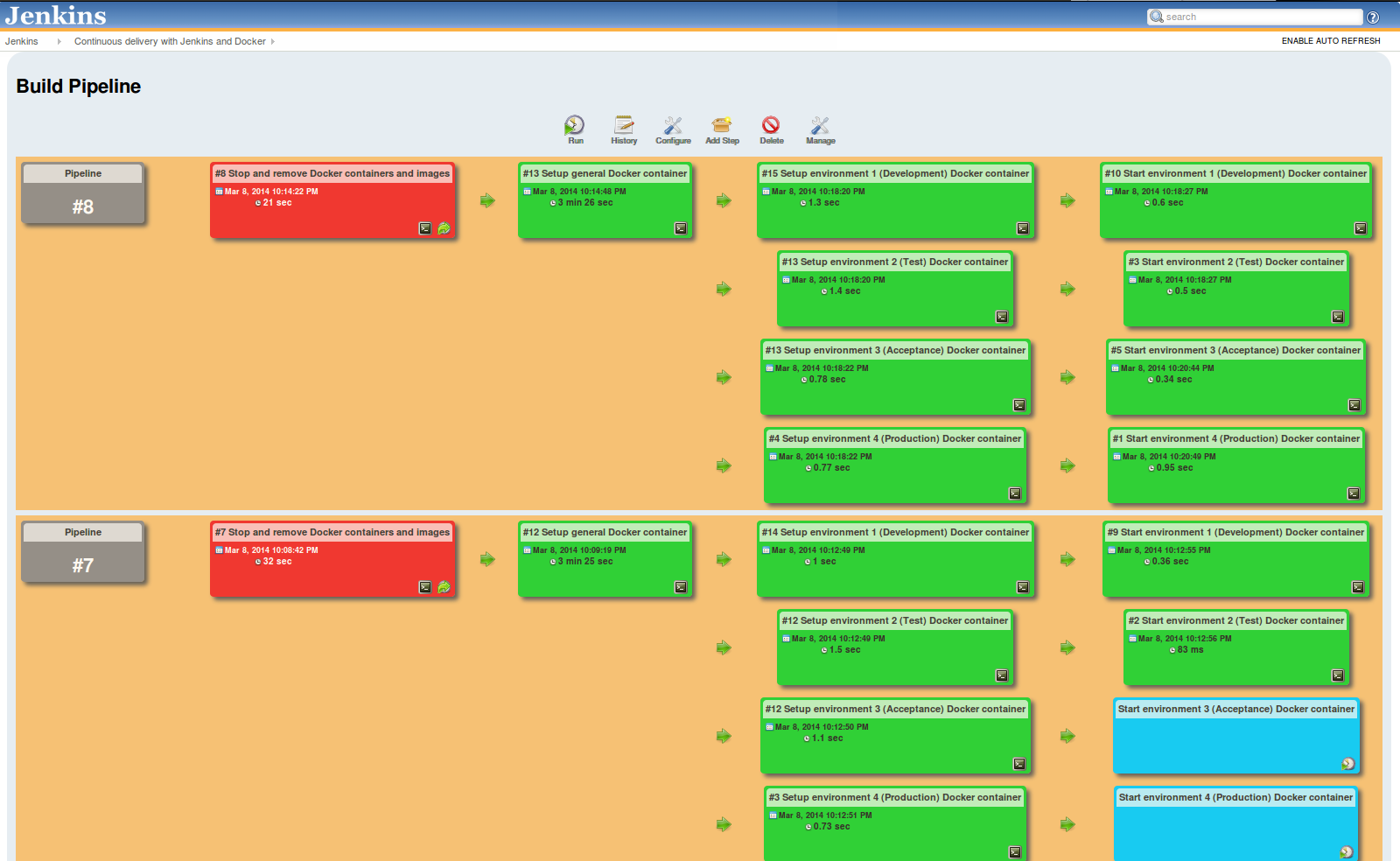Open #15 Setup environment 1 (Development) build title
Screen dimensions: 1400x861
tap(895, 173)
